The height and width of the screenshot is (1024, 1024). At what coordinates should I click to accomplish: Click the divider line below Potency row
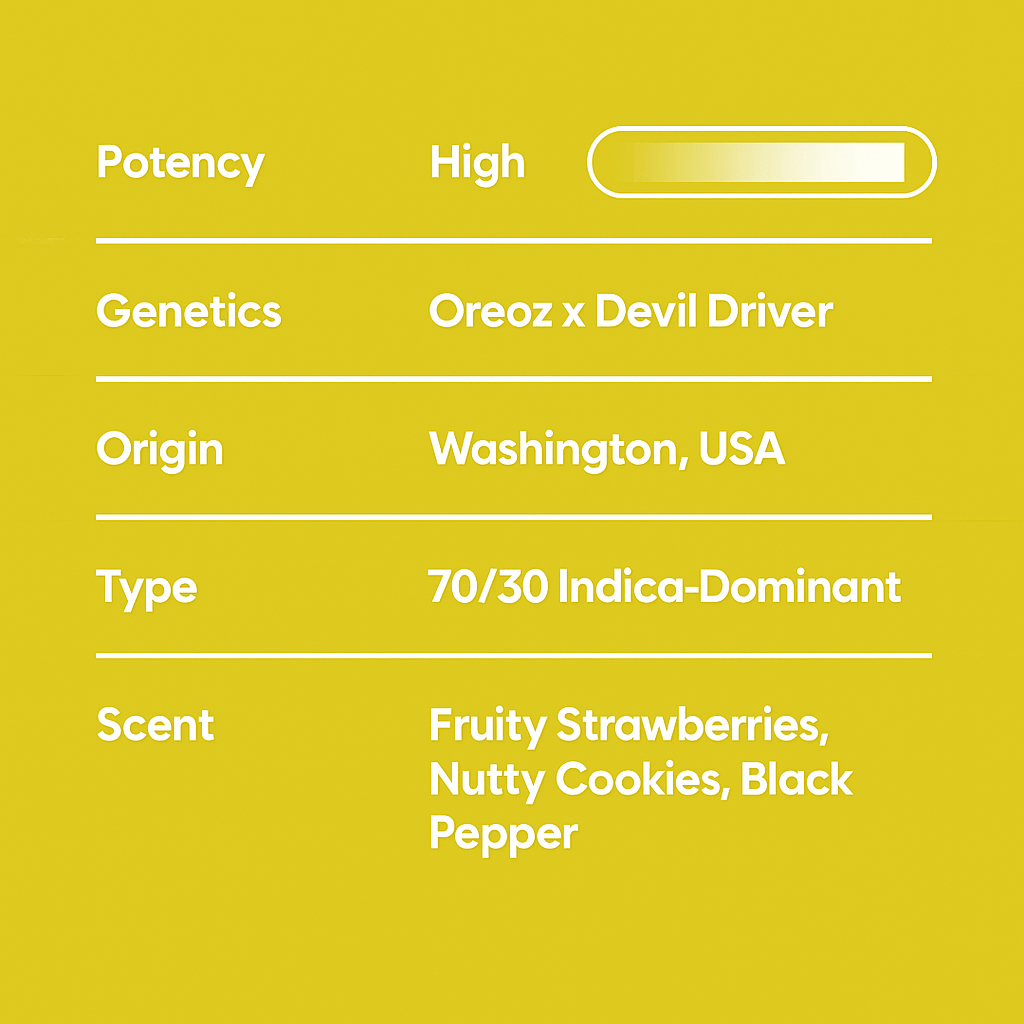[x=513, y=241]
